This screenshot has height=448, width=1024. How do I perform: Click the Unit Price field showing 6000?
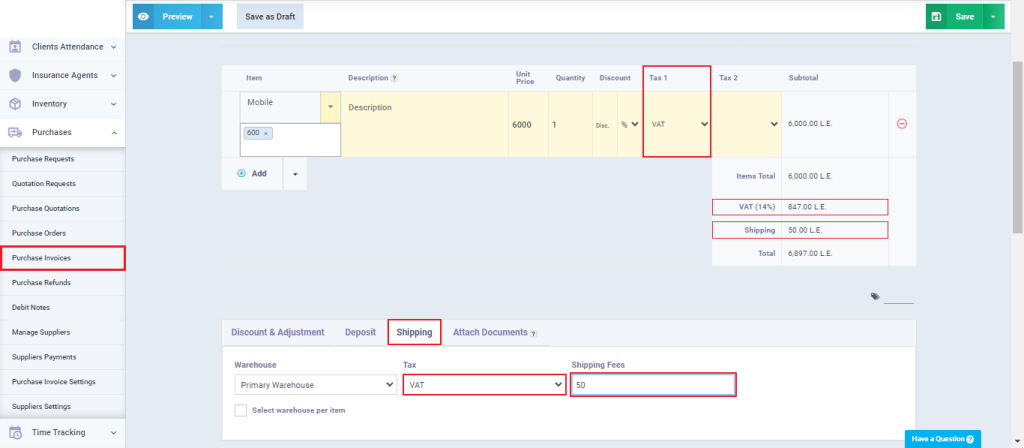click(x=528, y=124)
